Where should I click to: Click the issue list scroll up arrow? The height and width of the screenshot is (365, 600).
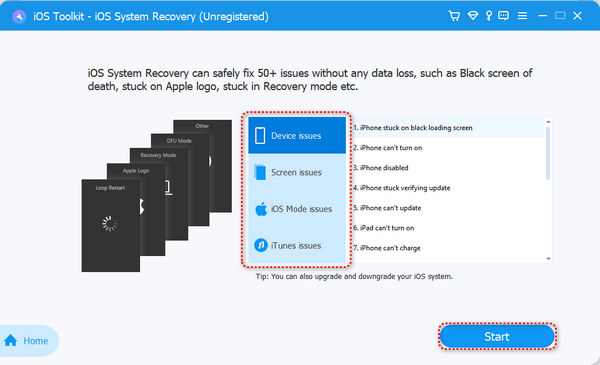548,122
